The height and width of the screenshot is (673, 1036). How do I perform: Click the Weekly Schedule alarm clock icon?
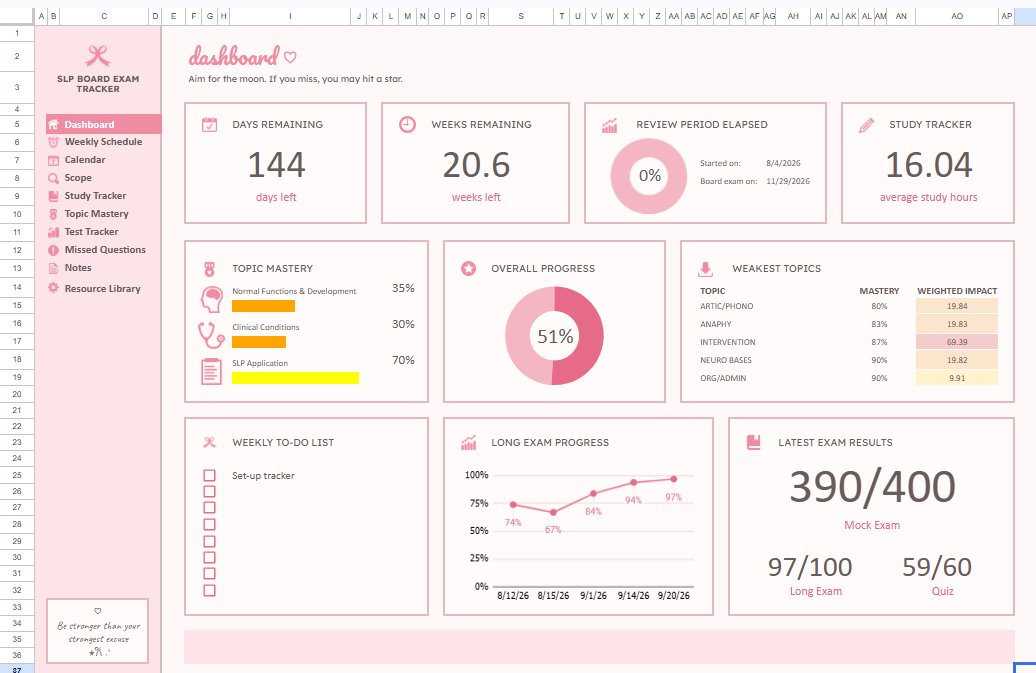click(x=54, y=142)
